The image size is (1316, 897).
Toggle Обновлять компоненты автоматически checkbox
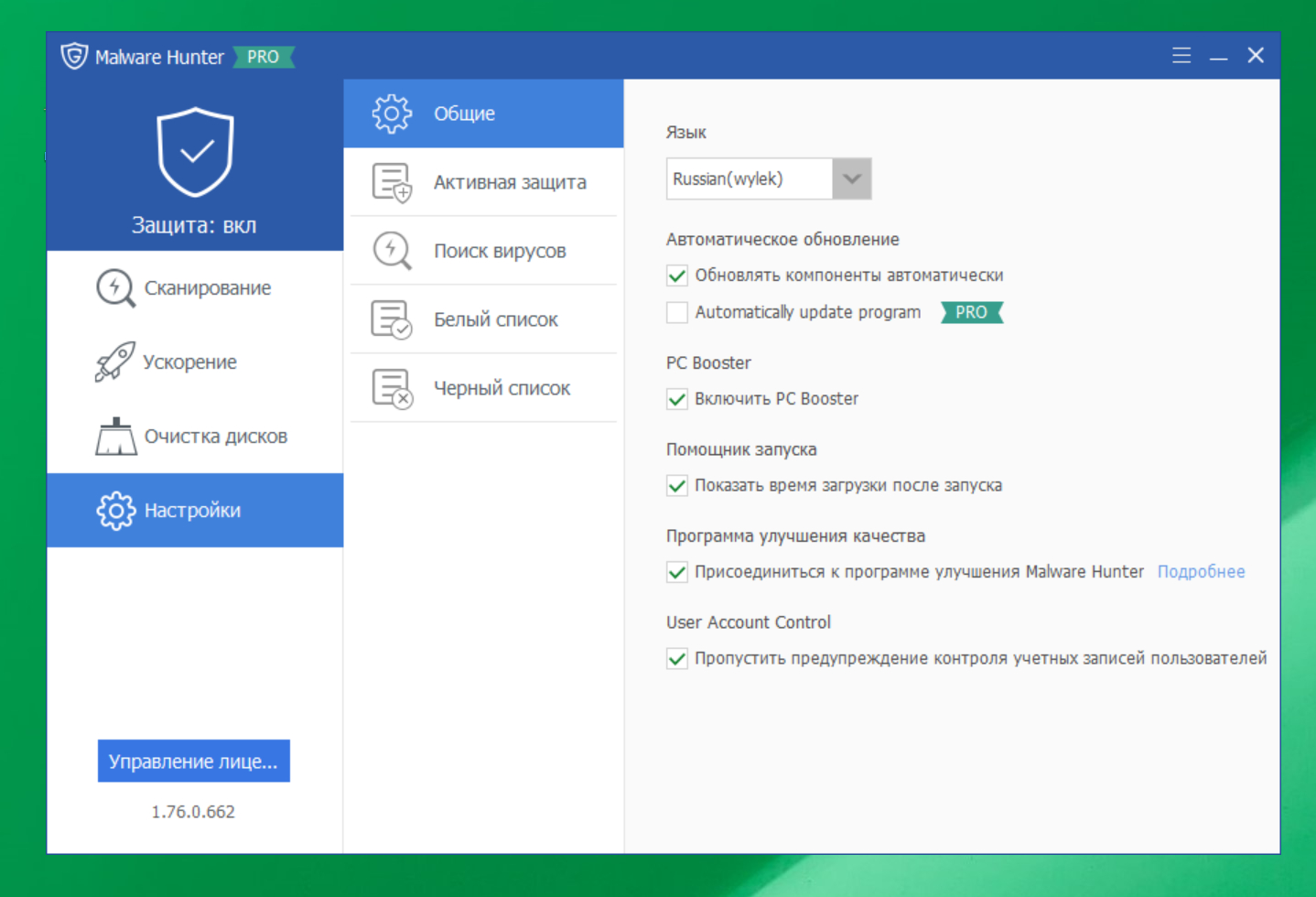[x=677, y=276]
